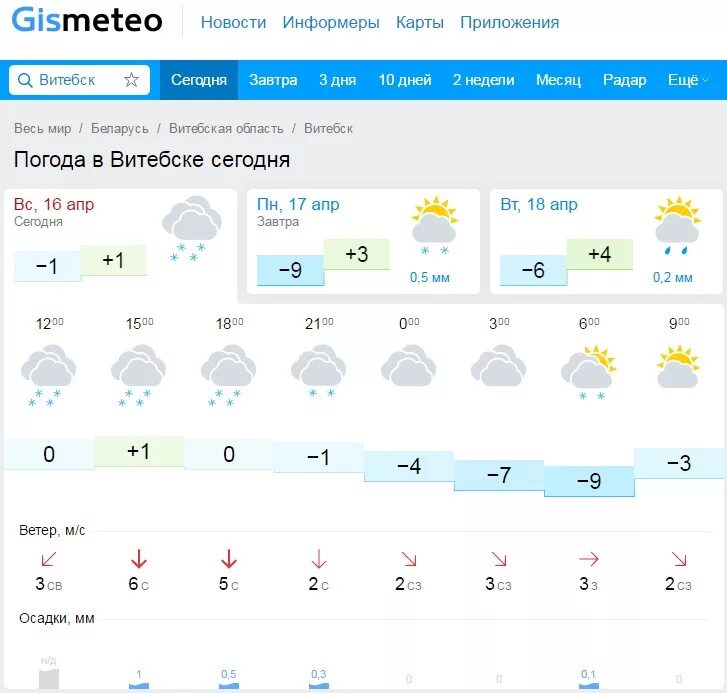Click the snow cloud icon for today
The width and height of the screenshot is (727, 693).
pyautogui.click(x=191, y=229)
